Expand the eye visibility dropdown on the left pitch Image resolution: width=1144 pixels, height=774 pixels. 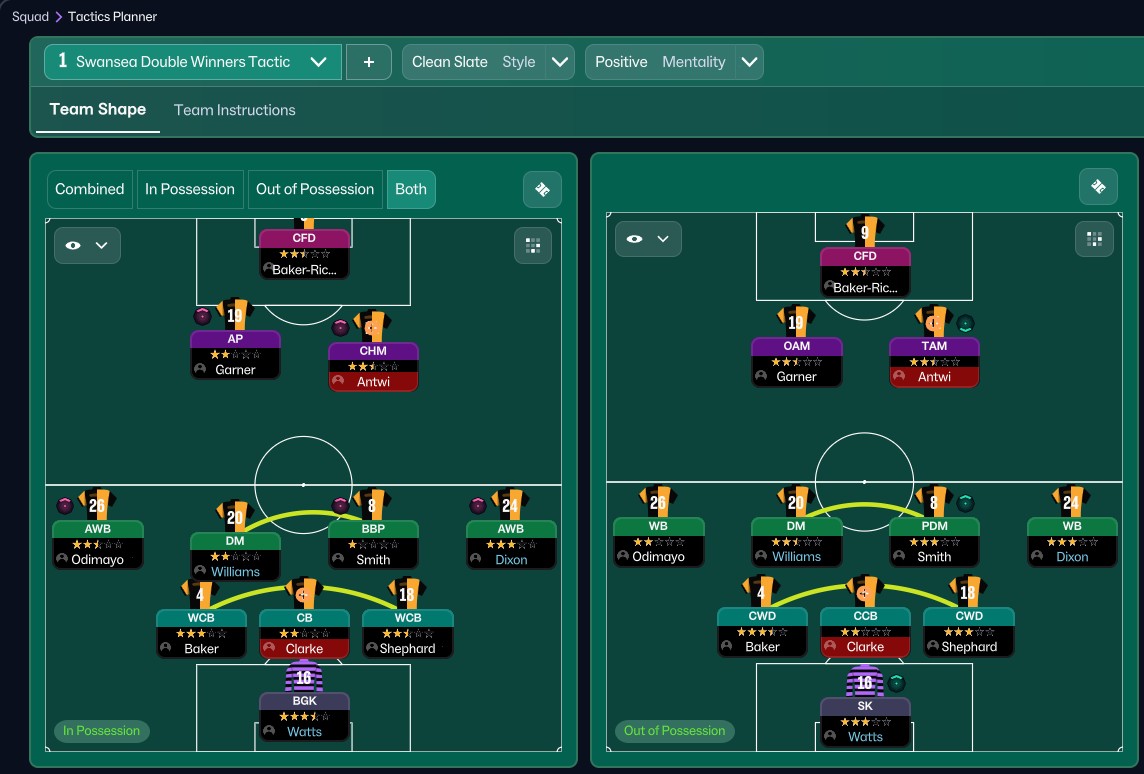click(87, 245)
